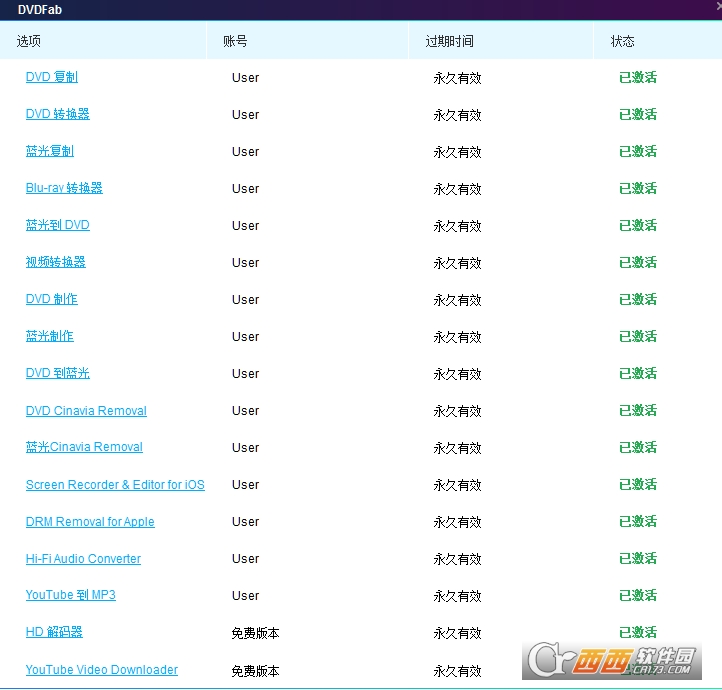This screenshot has width=722, height=690.
Task: Click 已激活 status in 视频转换器 row
Action: click(x=638, y=262)
